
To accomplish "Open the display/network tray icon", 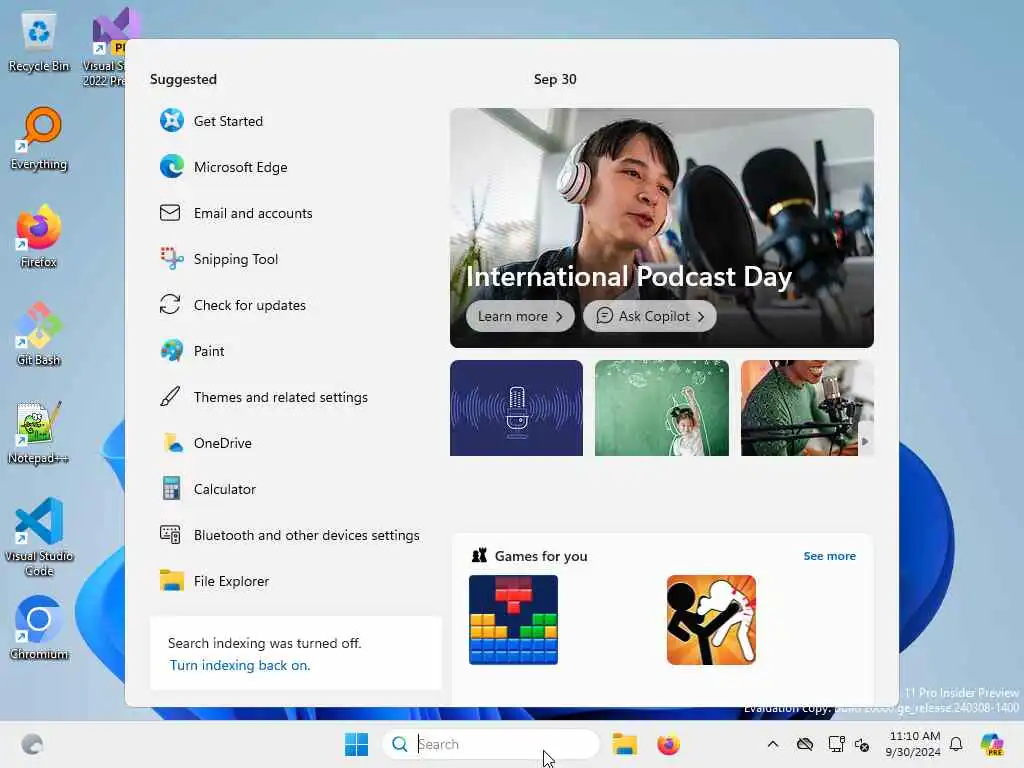I will tap(836, 744).
